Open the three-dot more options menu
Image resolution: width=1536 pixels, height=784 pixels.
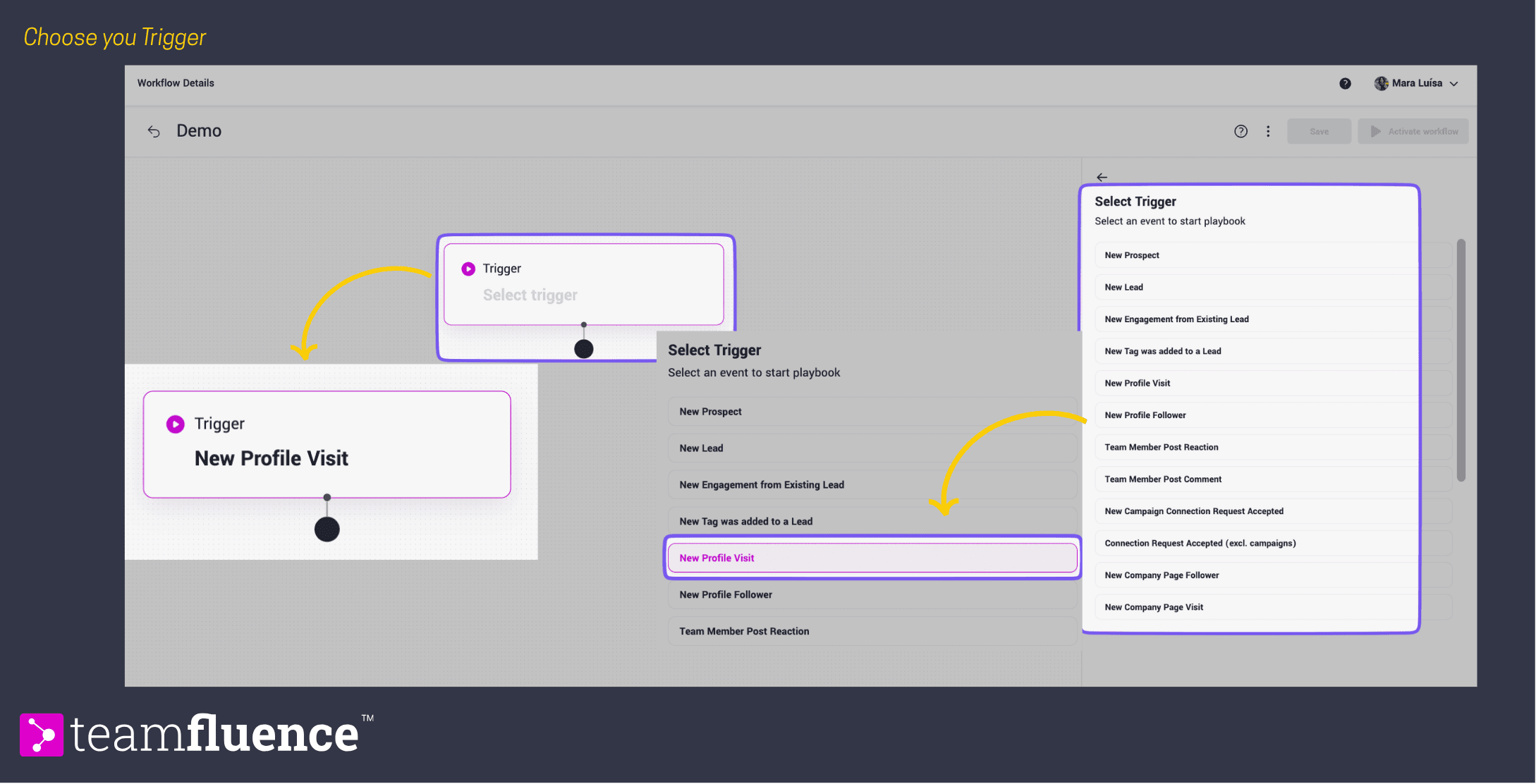1268,131
